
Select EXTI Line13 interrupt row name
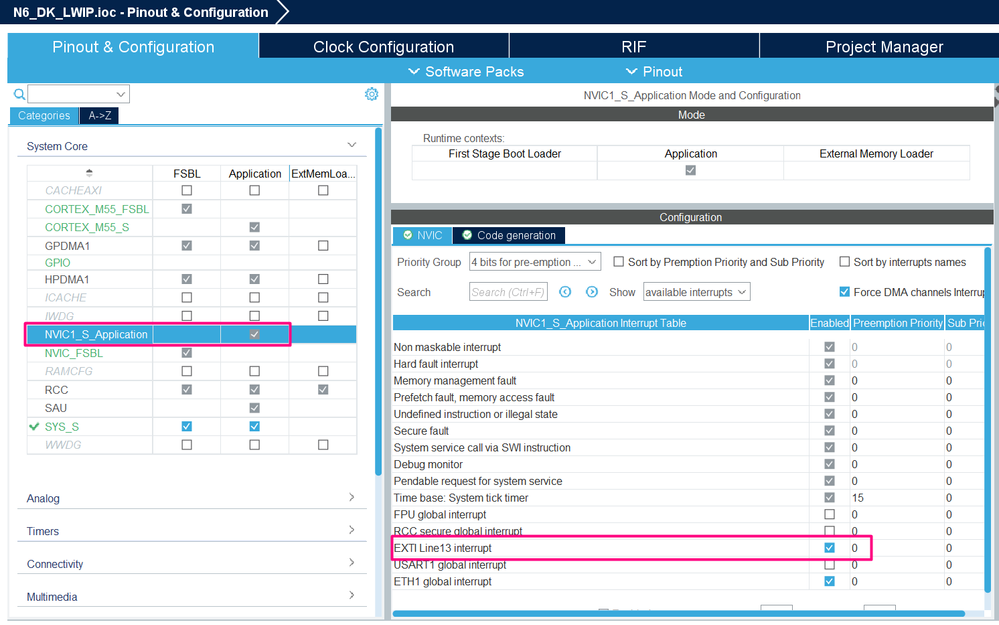point(442,548)
